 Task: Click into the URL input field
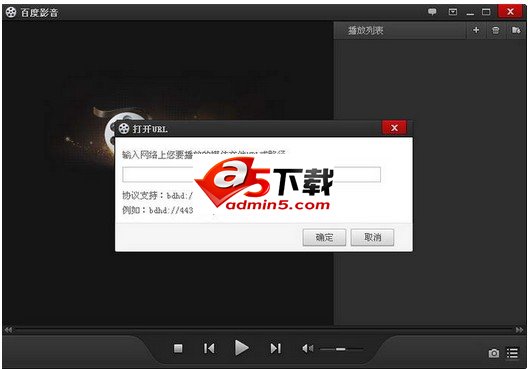pyautogui.click(x=252, y=174)
